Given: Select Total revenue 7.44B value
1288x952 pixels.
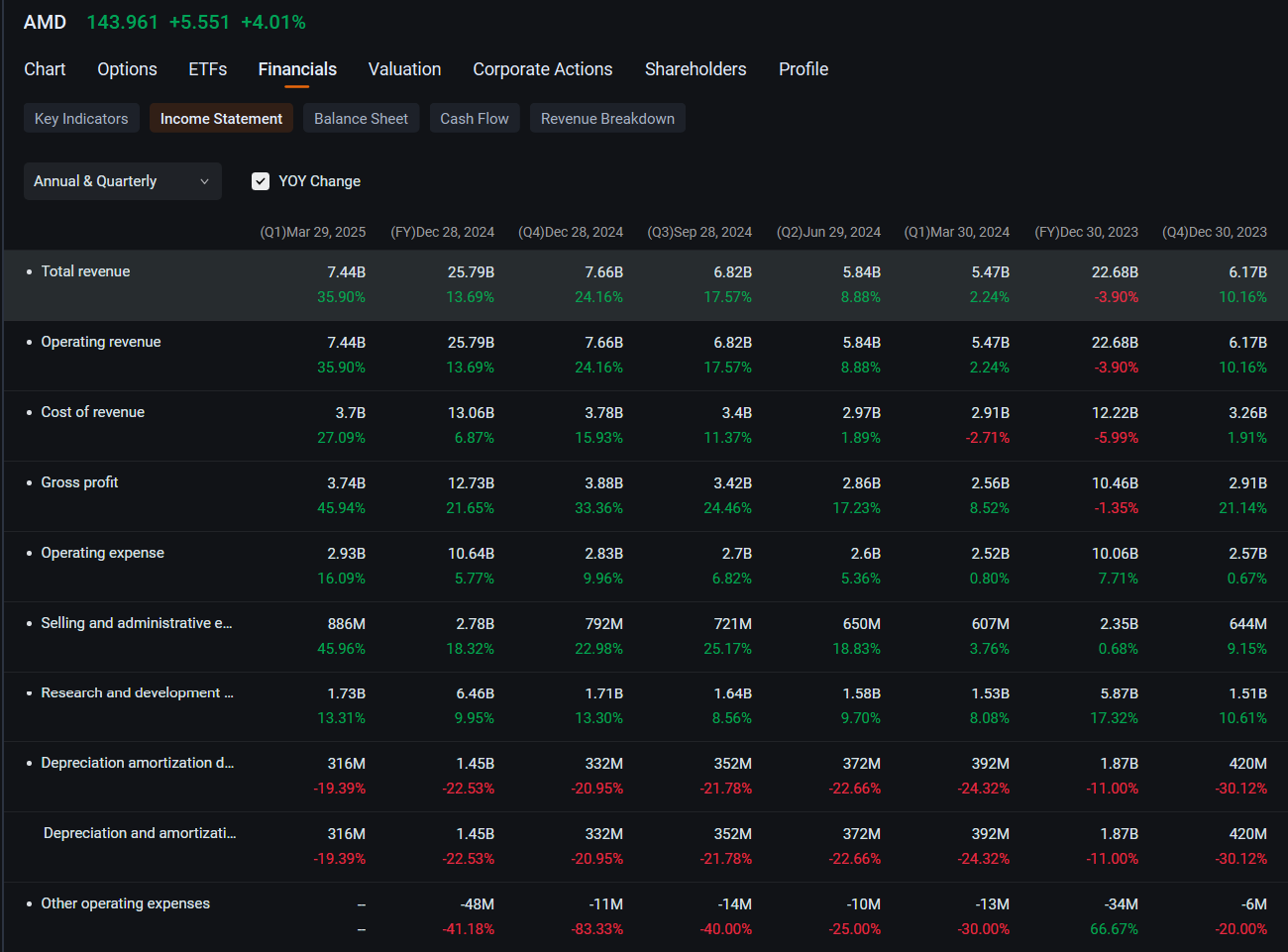Looking at the screenshot, I should point(347,272).
